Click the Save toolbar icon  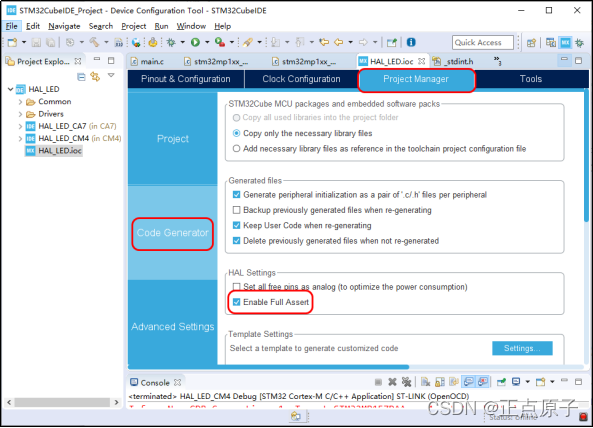pos(36,42)
